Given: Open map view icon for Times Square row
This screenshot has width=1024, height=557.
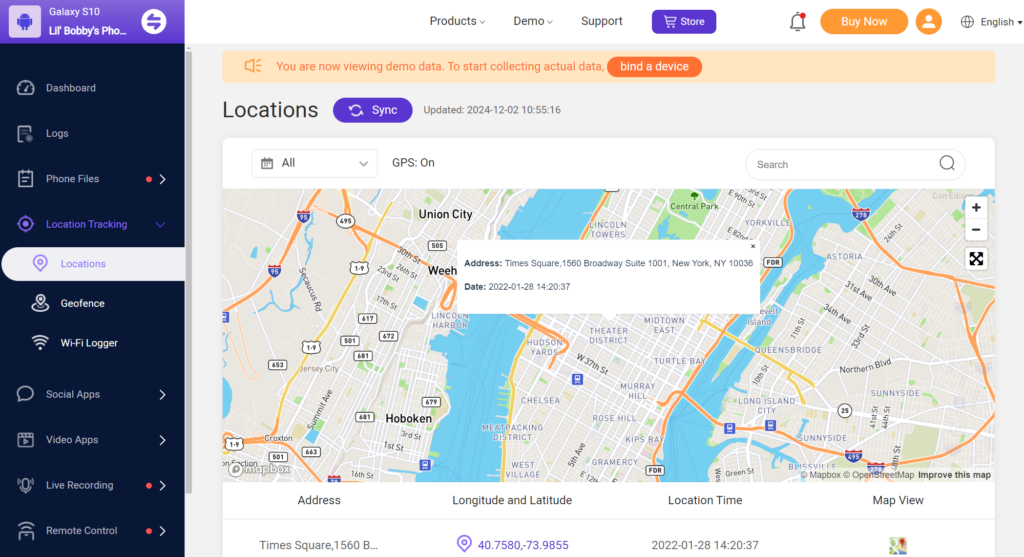Looking at the screenshot, I should 898,545.
